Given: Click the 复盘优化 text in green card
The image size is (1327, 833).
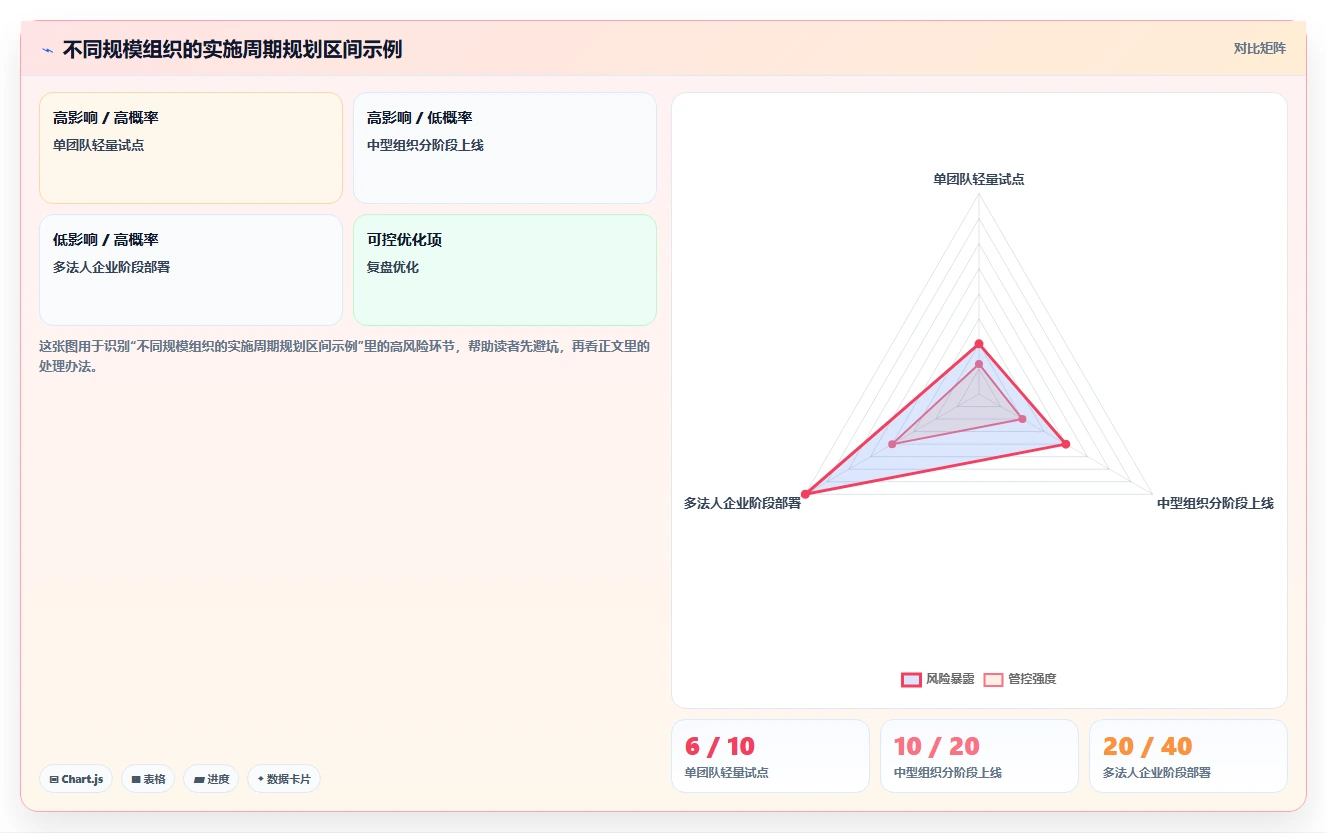Looking at the screenshot, I should coord(393,267).
